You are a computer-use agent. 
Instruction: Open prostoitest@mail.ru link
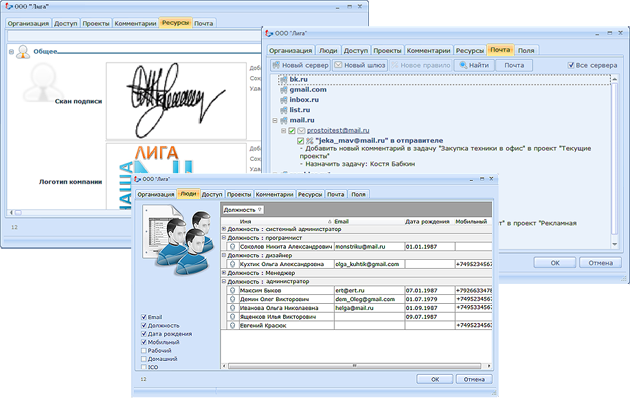(x=338, y=131)
